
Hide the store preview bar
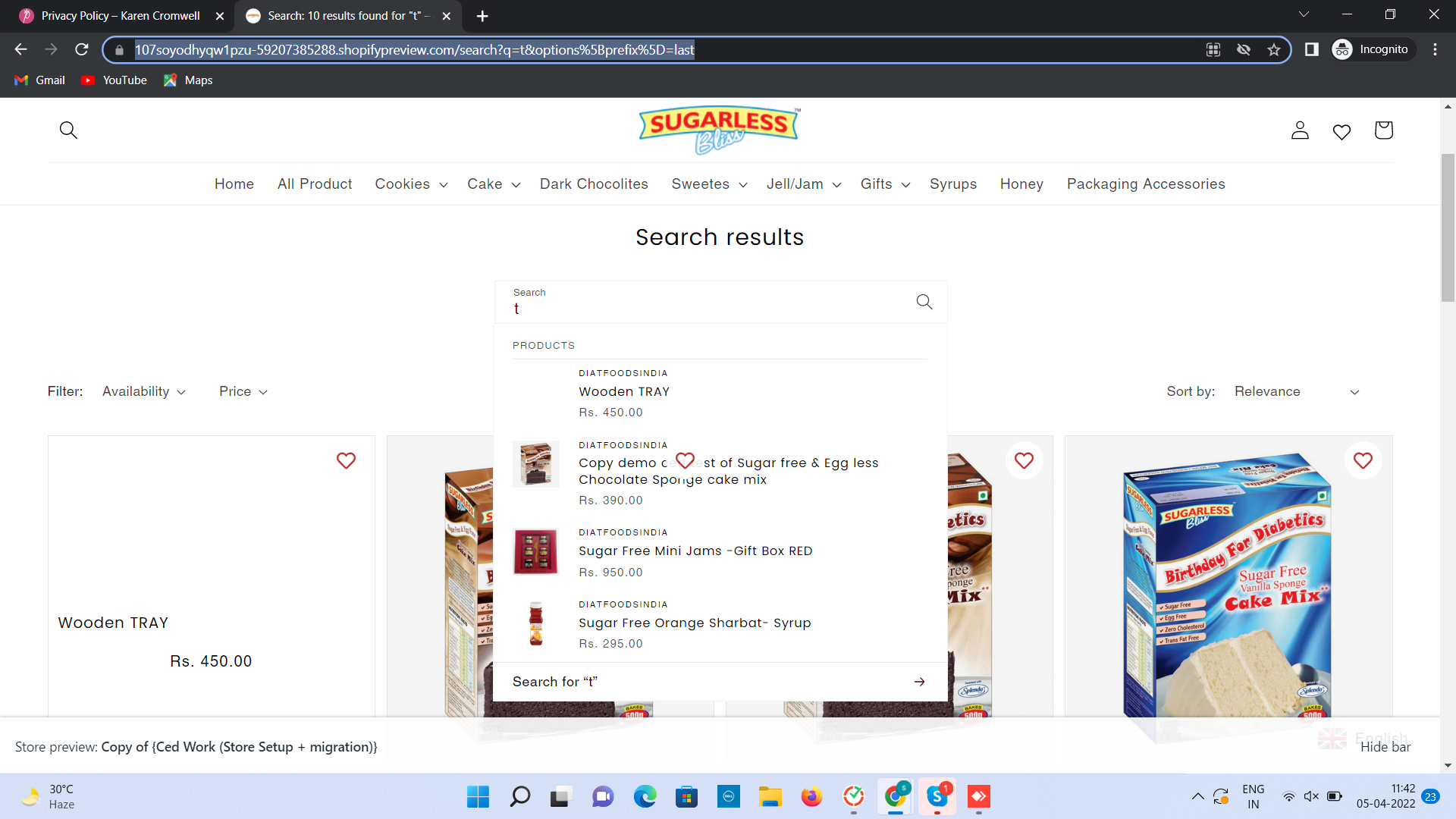[x=1385, y=747]
